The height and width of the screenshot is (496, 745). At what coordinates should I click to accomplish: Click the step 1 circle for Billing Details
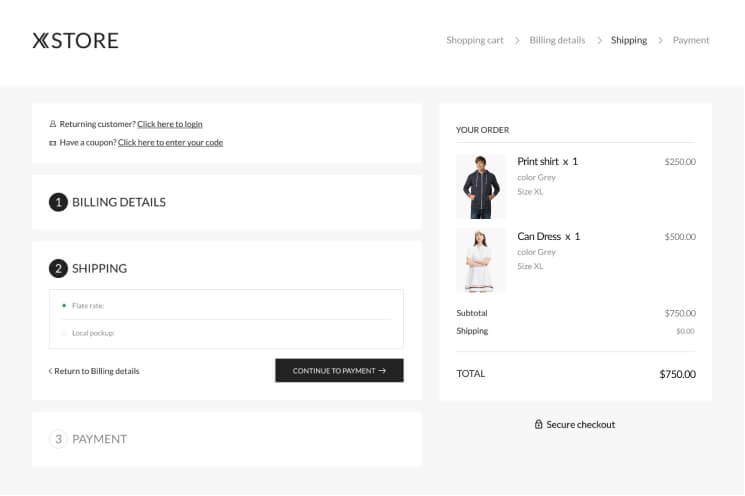click(x=58, y=202)
